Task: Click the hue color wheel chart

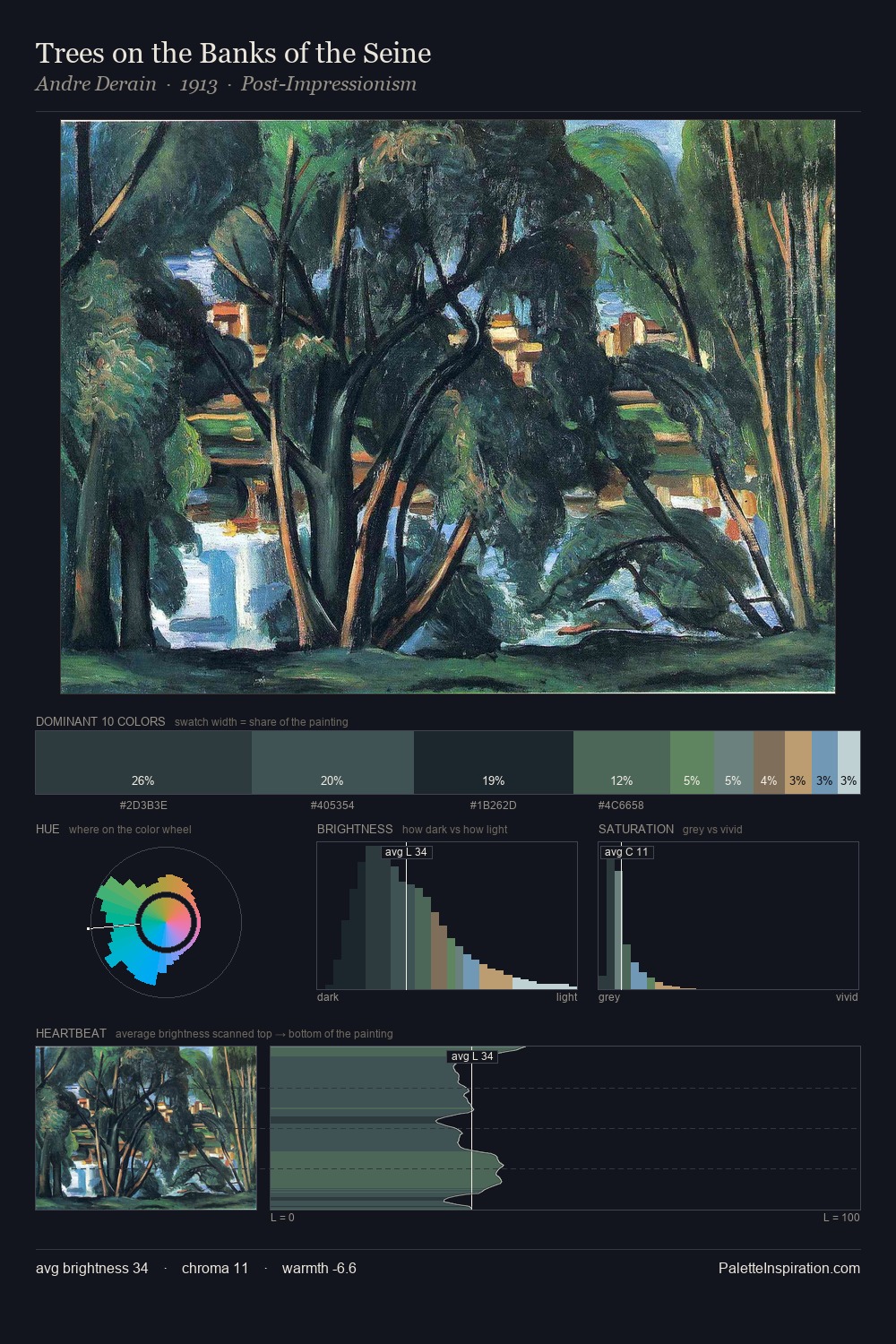Action: tap(167, 923)
